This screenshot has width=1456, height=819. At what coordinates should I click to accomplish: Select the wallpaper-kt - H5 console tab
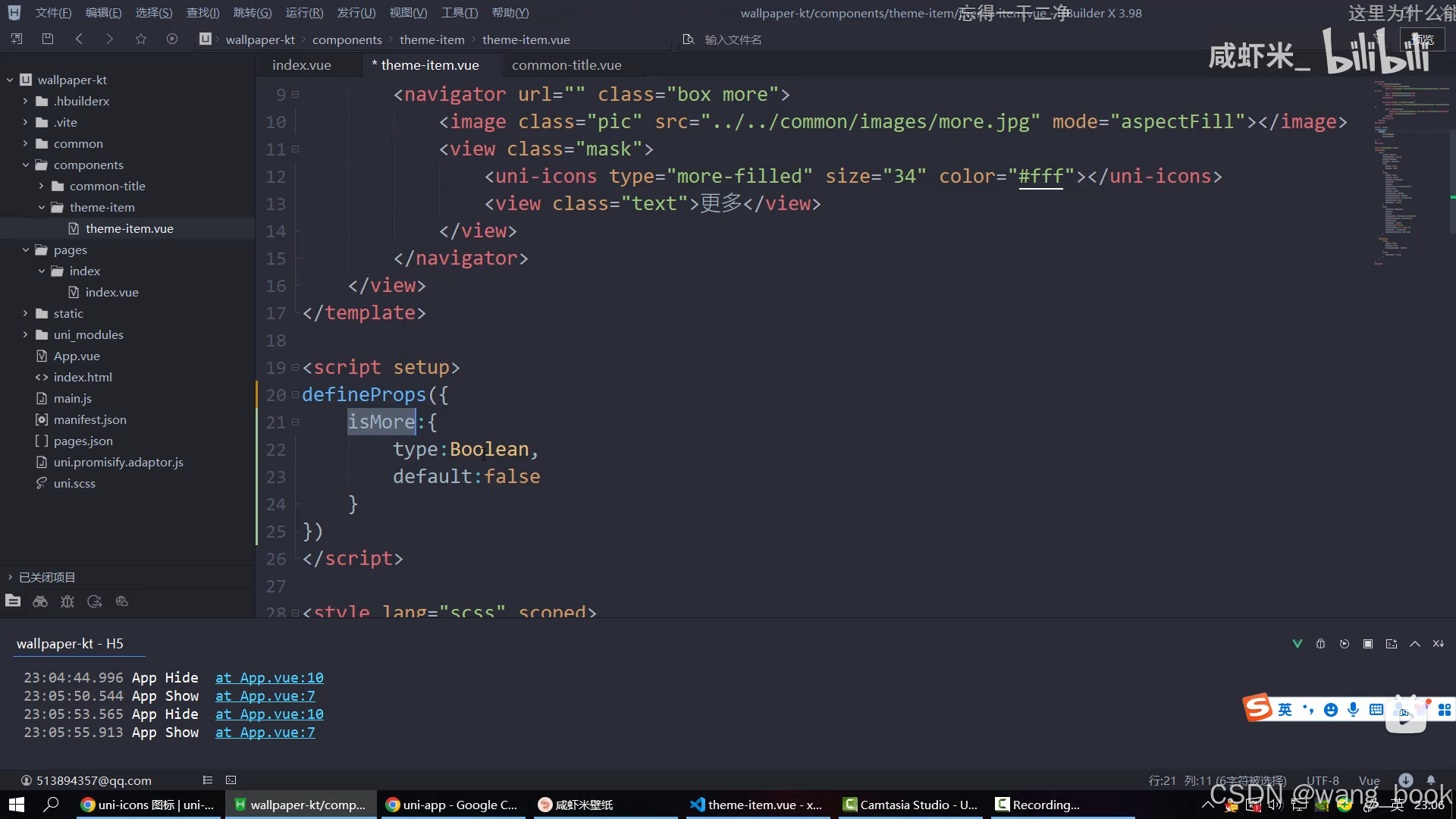pos(70,644)
